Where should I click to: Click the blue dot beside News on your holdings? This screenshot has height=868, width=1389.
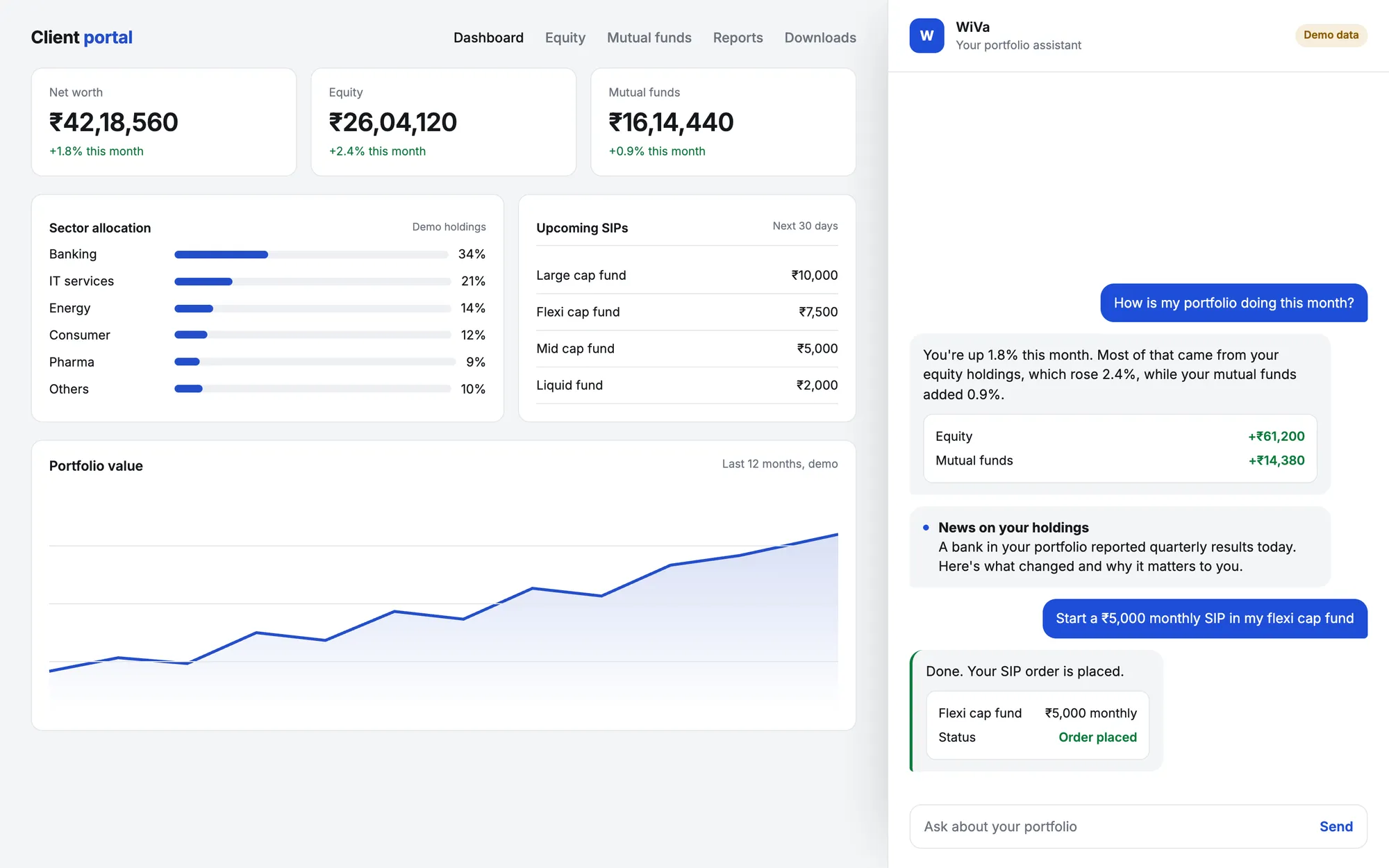pyautogui.click(x=926, y=528)
